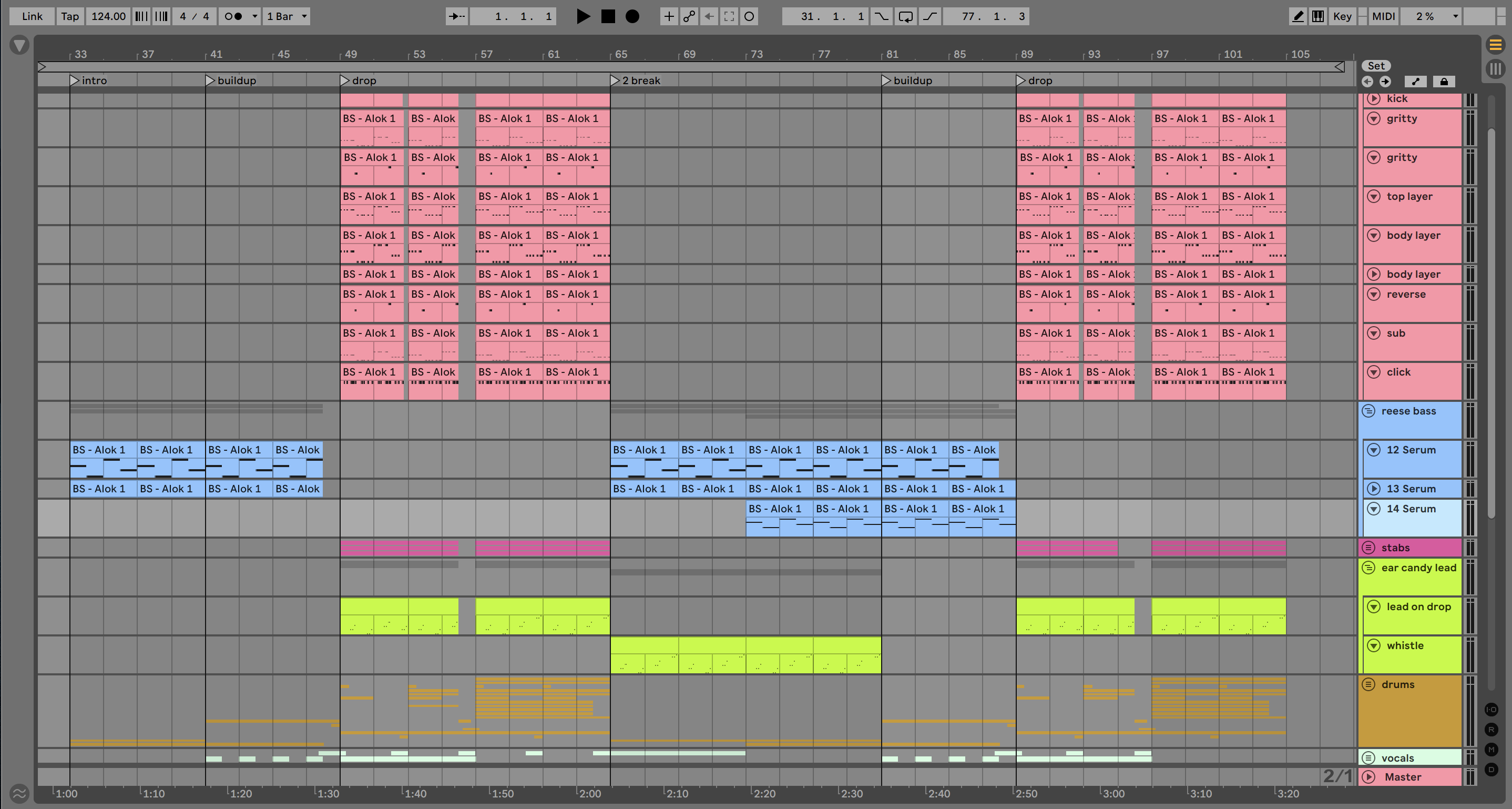Click the Tap tempo button
The height and width of the screenshot is (809, 1512).
click(x=70, y=16)
